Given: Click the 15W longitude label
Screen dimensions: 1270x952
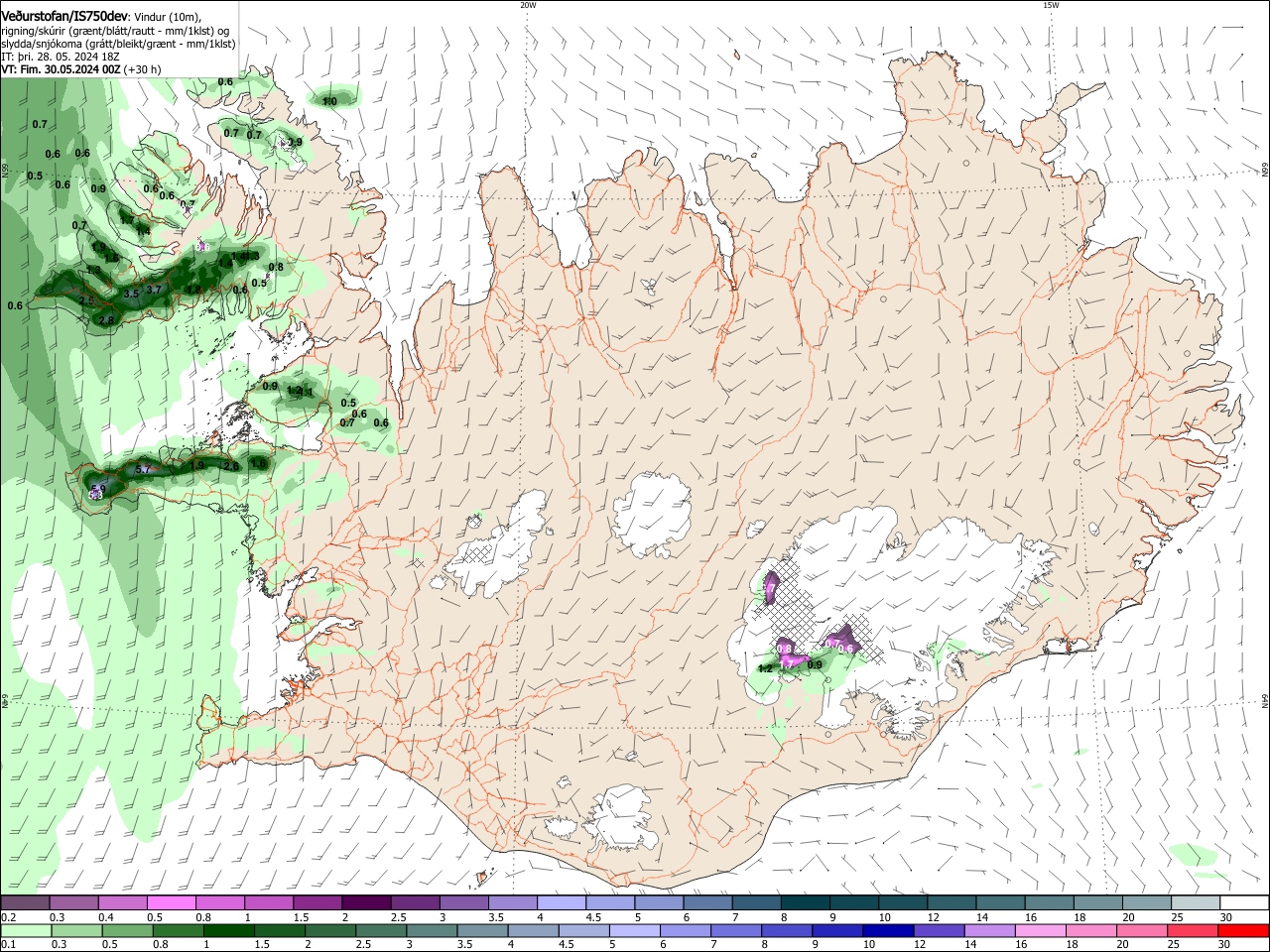Looking at the screenshot, I should tap(1051, 5).
